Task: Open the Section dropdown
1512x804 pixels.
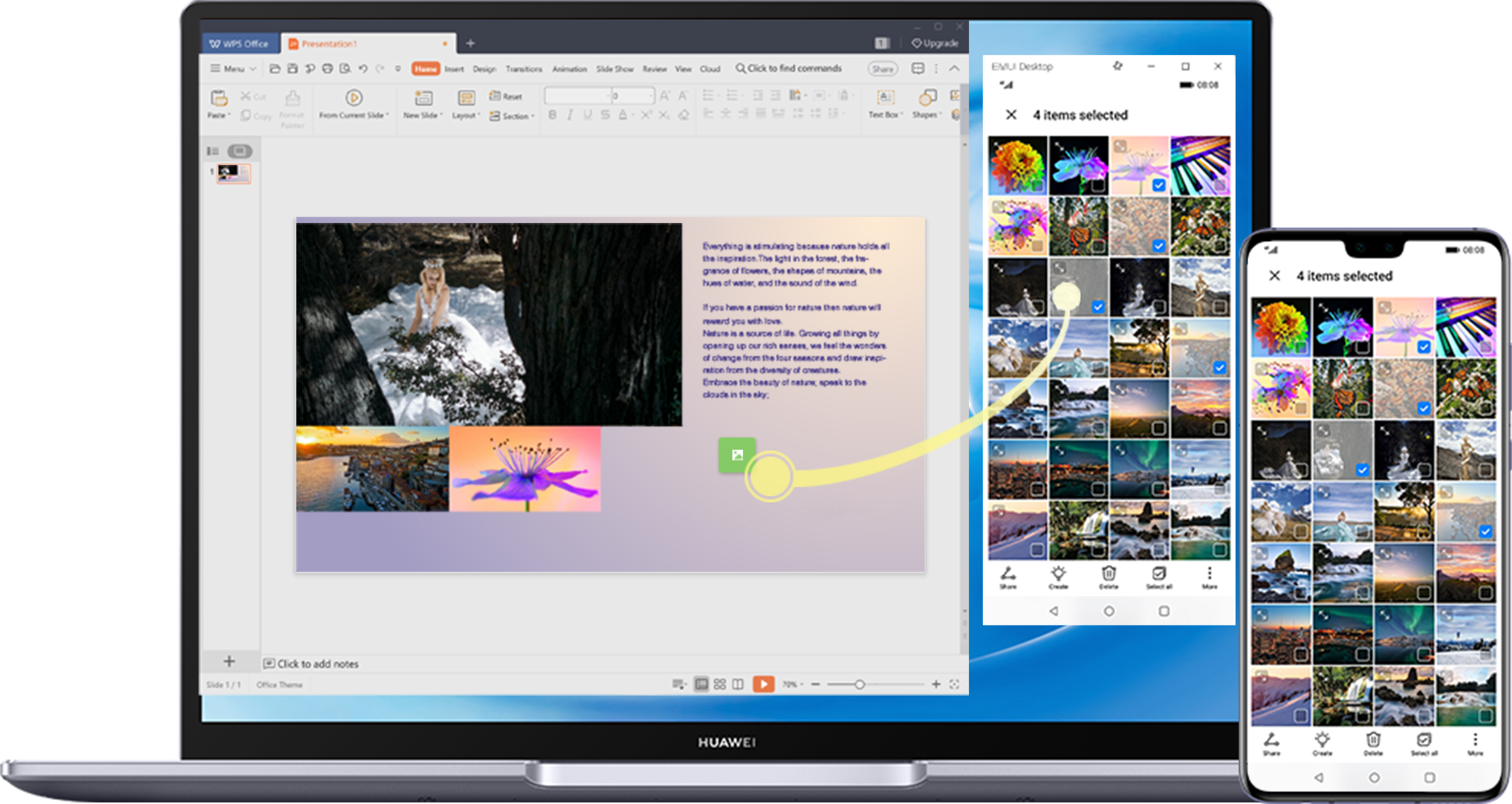Action: tap(512, 116)
